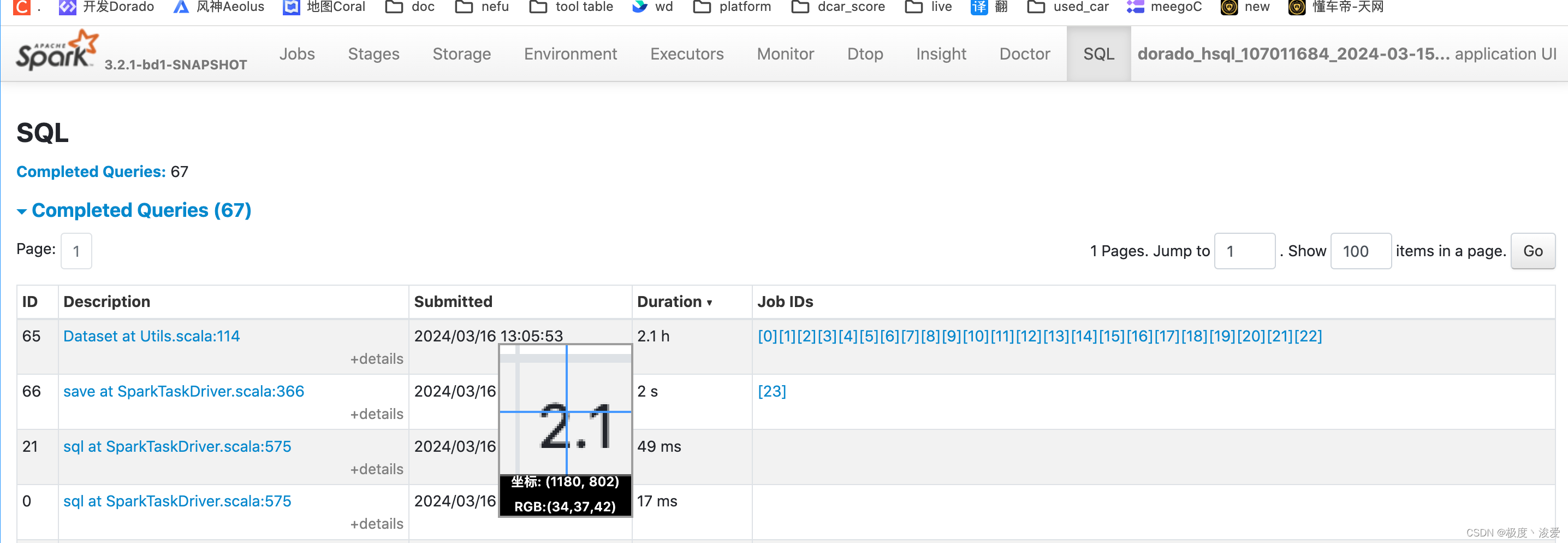Expand +details for query 66

point(376,414)
